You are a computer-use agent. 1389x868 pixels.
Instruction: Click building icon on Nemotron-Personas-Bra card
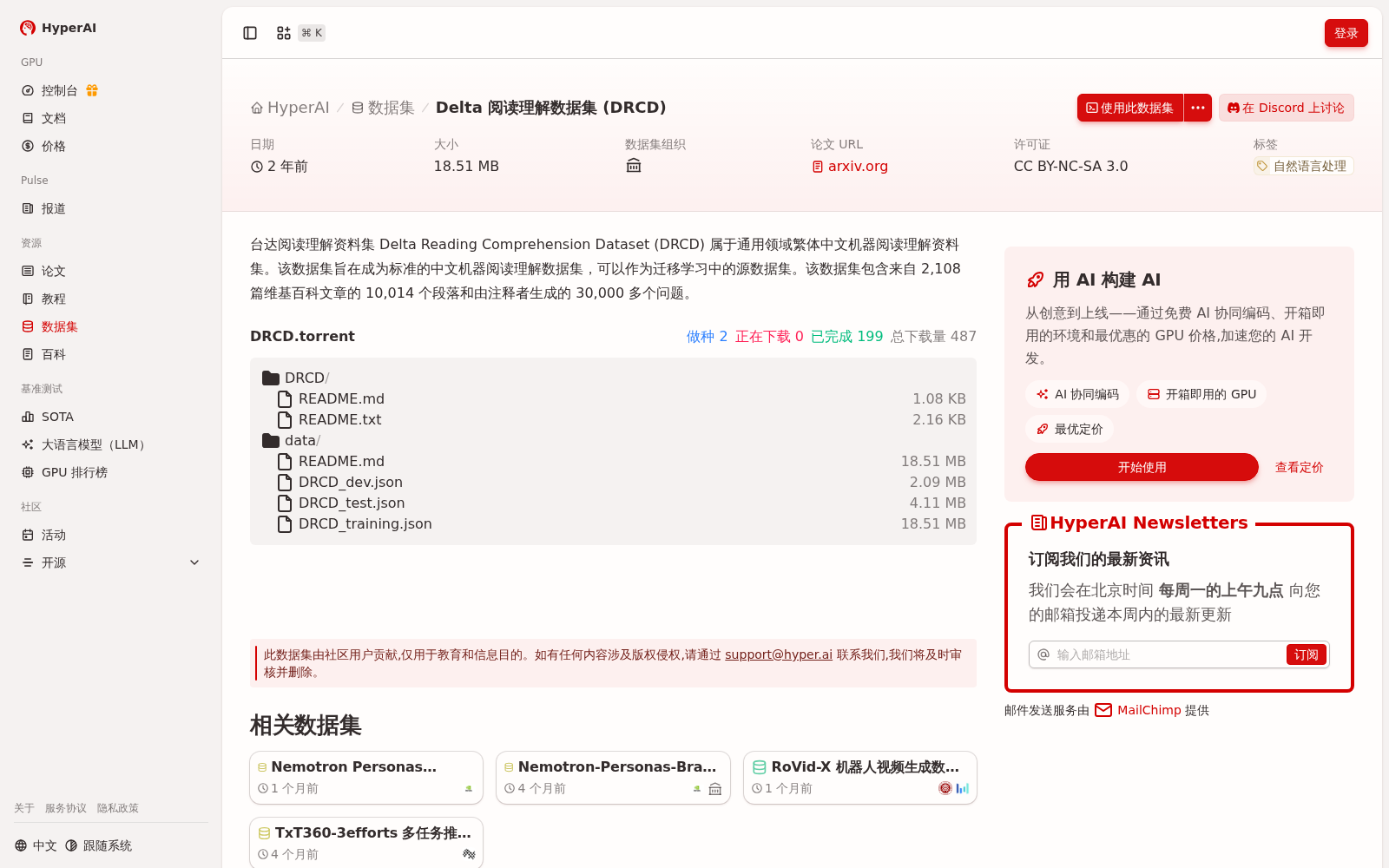coord(715,789)
